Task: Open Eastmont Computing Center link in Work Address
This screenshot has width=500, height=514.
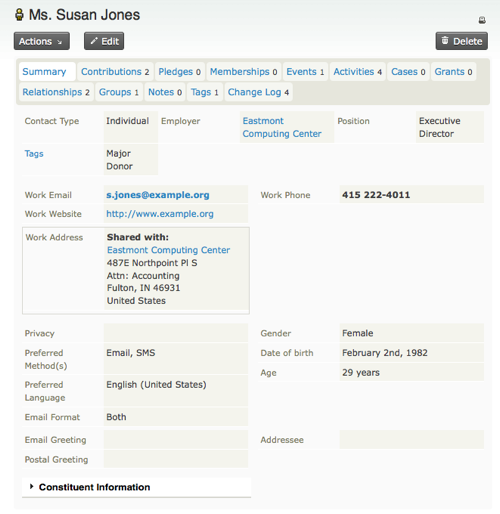Action: (x=168, y=250)
